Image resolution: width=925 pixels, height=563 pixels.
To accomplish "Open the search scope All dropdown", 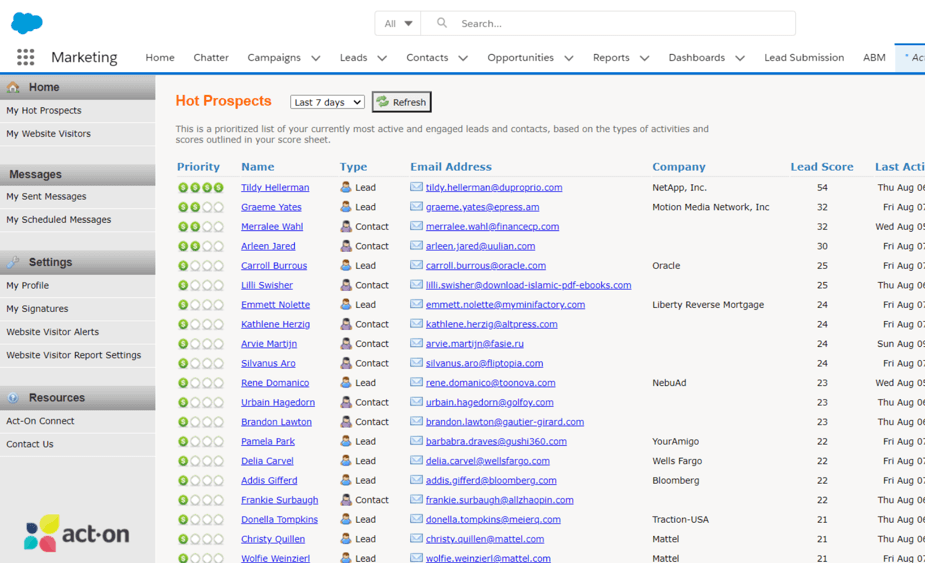I will 398,23.
